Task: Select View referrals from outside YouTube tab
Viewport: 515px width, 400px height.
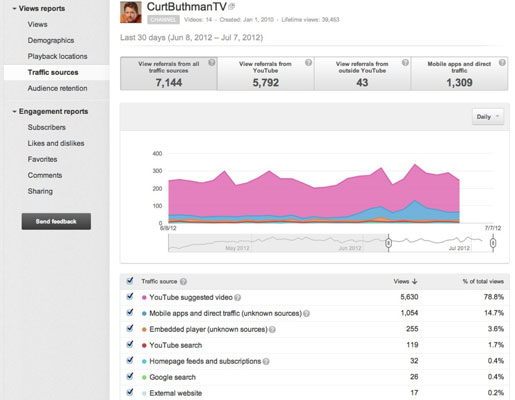Action: pos(362,73)
